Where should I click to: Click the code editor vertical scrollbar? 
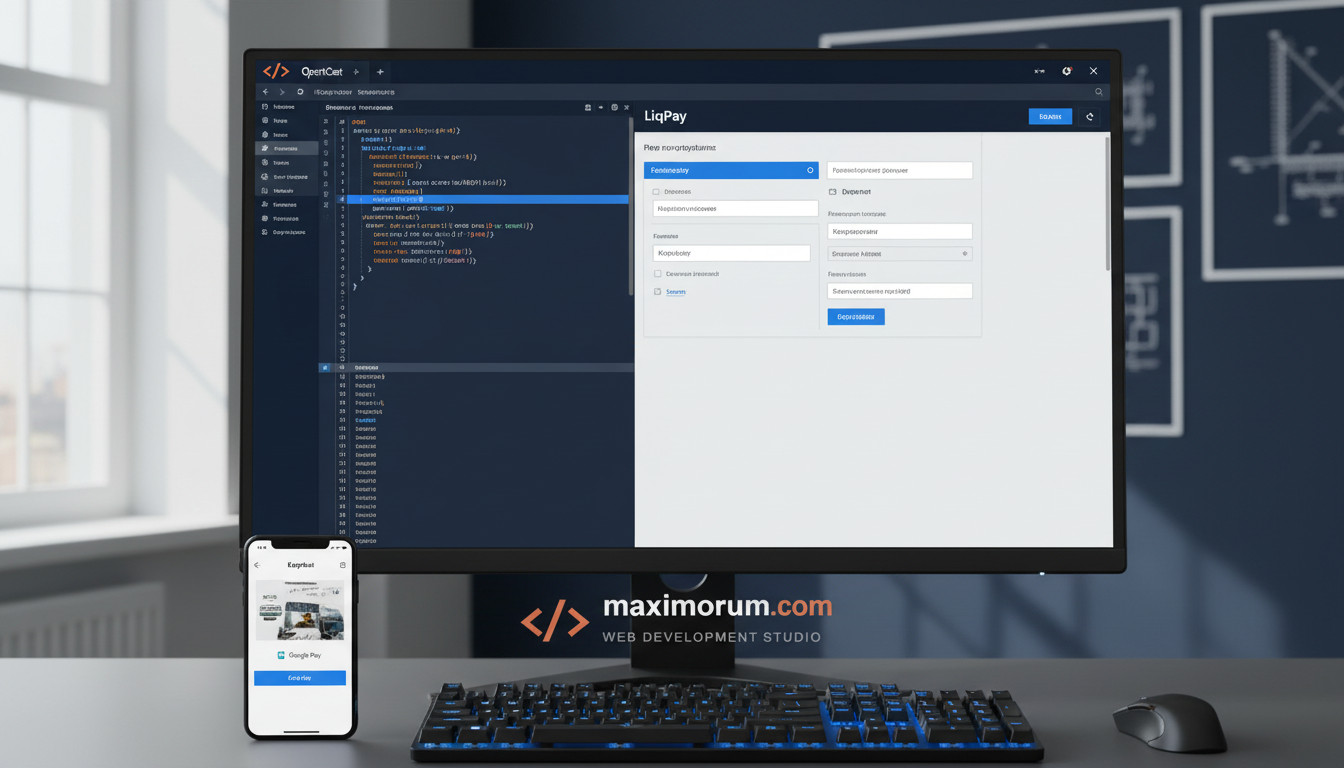(x=631, y=205)
